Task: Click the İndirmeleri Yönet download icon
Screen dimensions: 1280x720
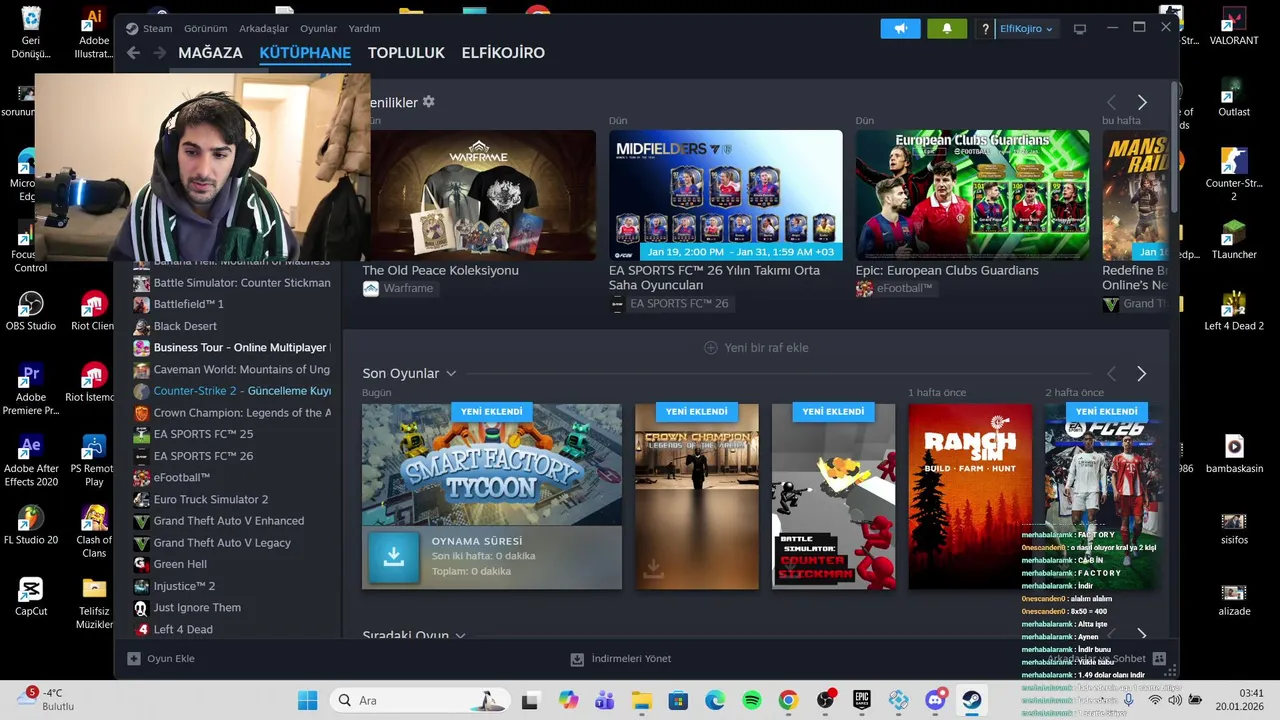Action: [577, 659]
